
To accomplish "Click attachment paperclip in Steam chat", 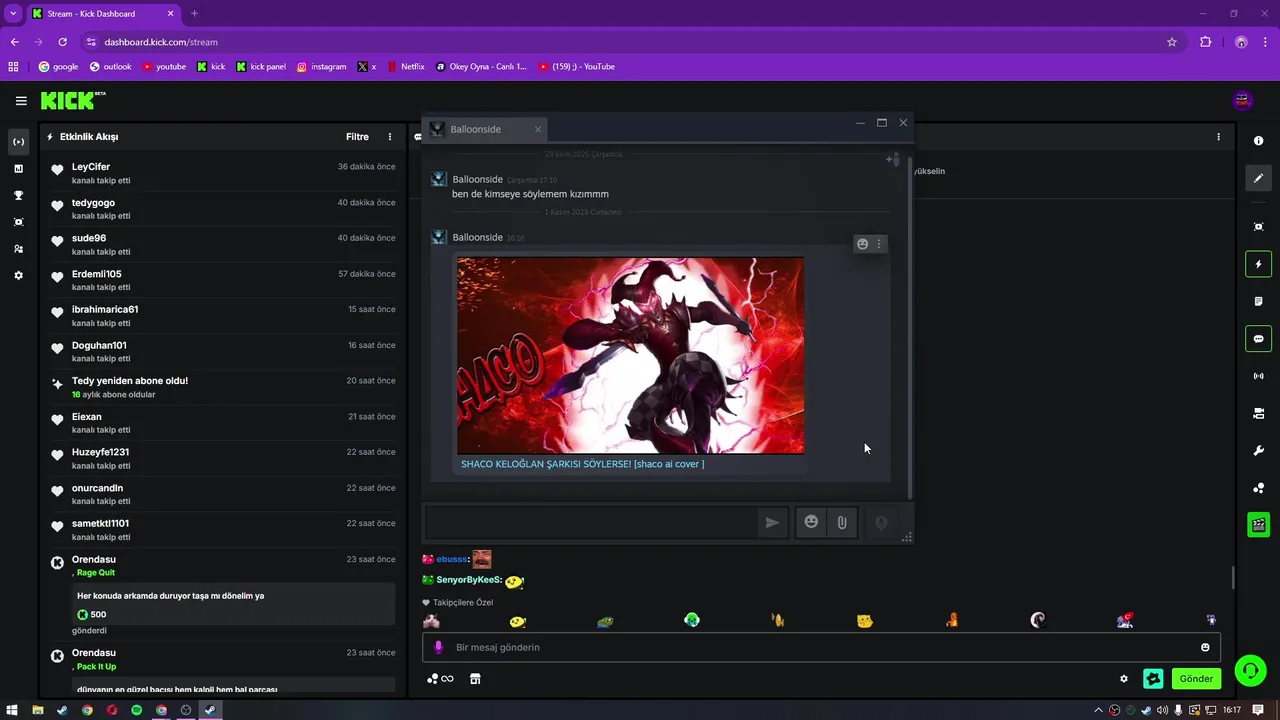I will (x=842, y=522).
